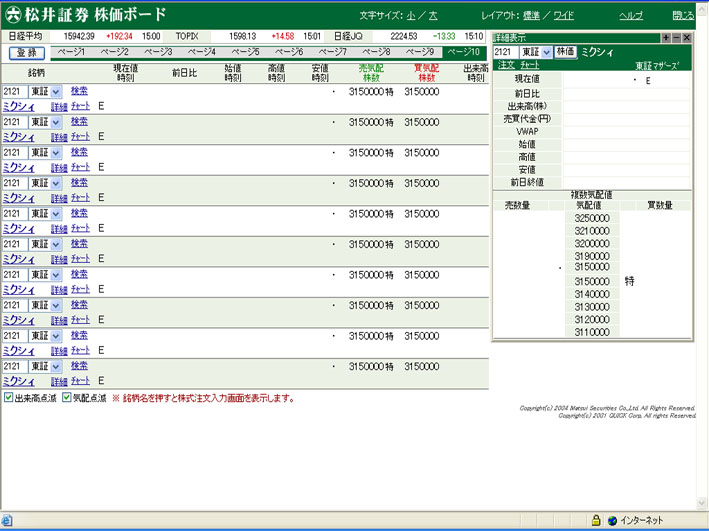Image resolution: width=709 pixels, height=531 pixels.
Task: Switch to ページ3 tab
Action: tap(158, 52)
